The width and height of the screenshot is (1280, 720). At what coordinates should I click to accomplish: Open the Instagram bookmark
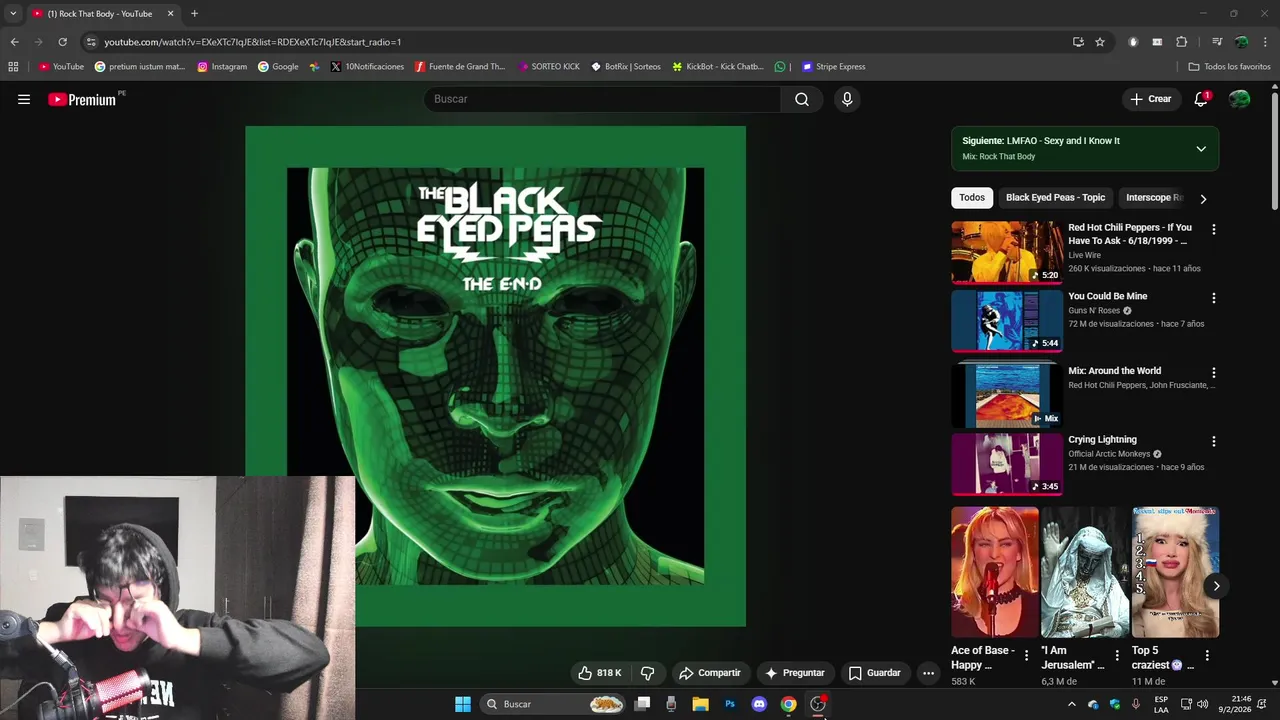tap(222, 67)
